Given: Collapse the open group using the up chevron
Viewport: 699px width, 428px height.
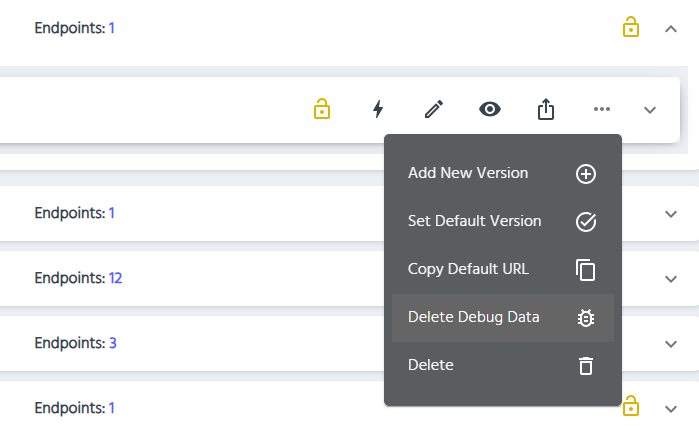Looking at the screenshot, I should coord(671,29).
